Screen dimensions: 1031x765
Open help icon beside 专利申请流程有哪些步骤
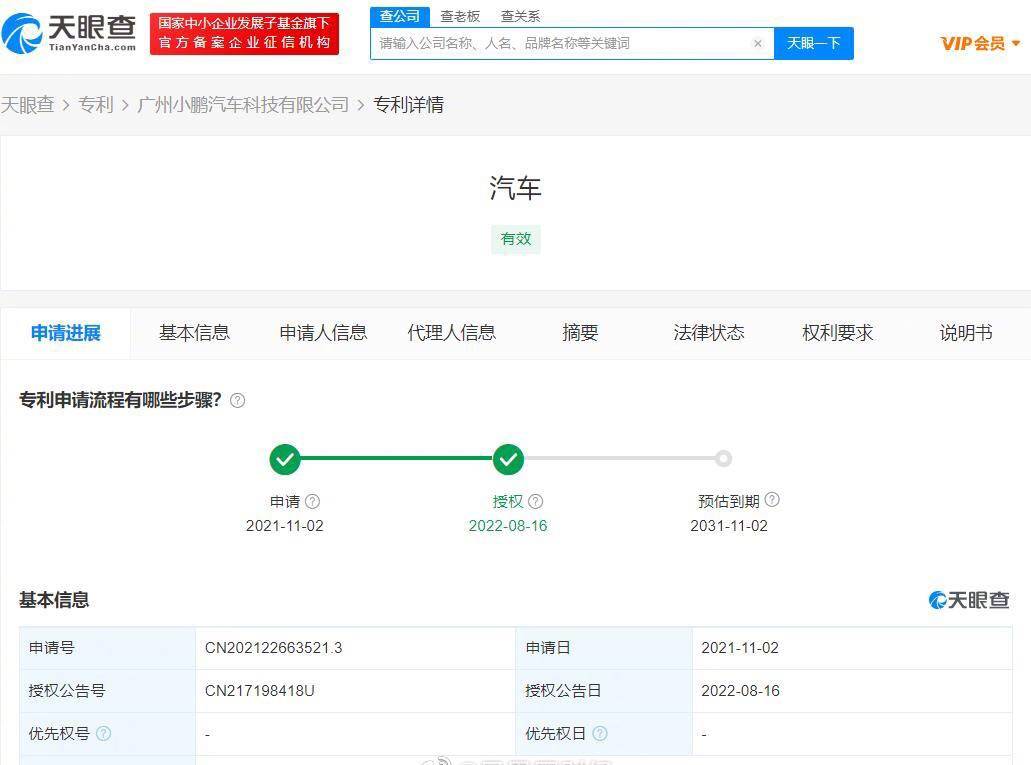[x=237, y=401]
